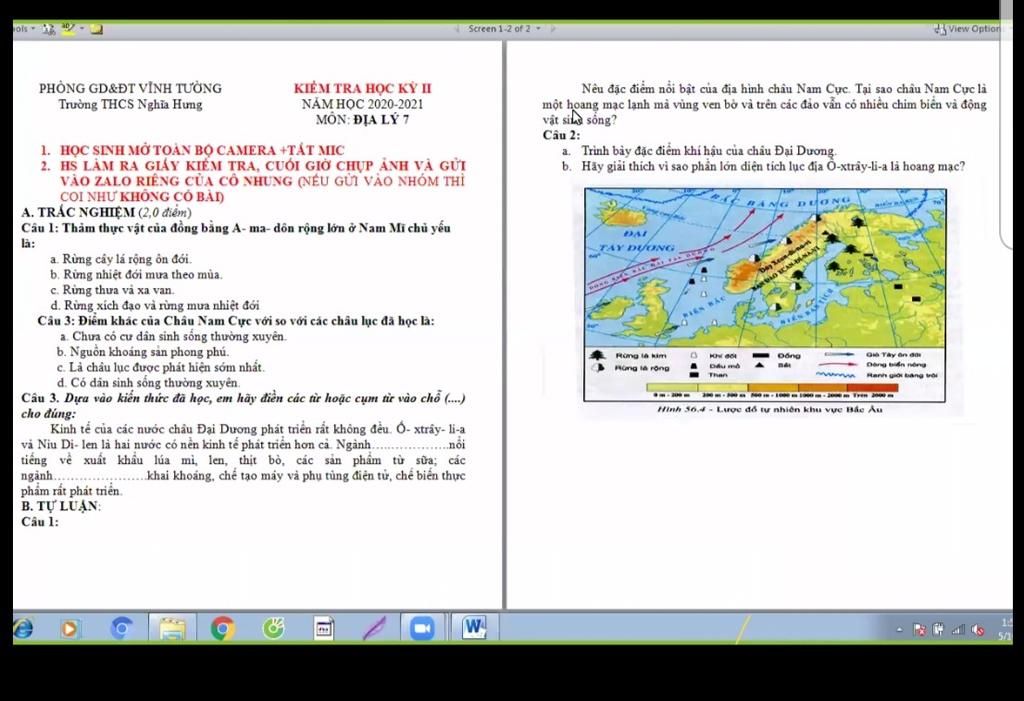Viewport: 1024px width, 701px height.
Task: Click 'a. Trình bày đặc điểm khí hậu của châu Đại Dương'
Action: [699, 151]
